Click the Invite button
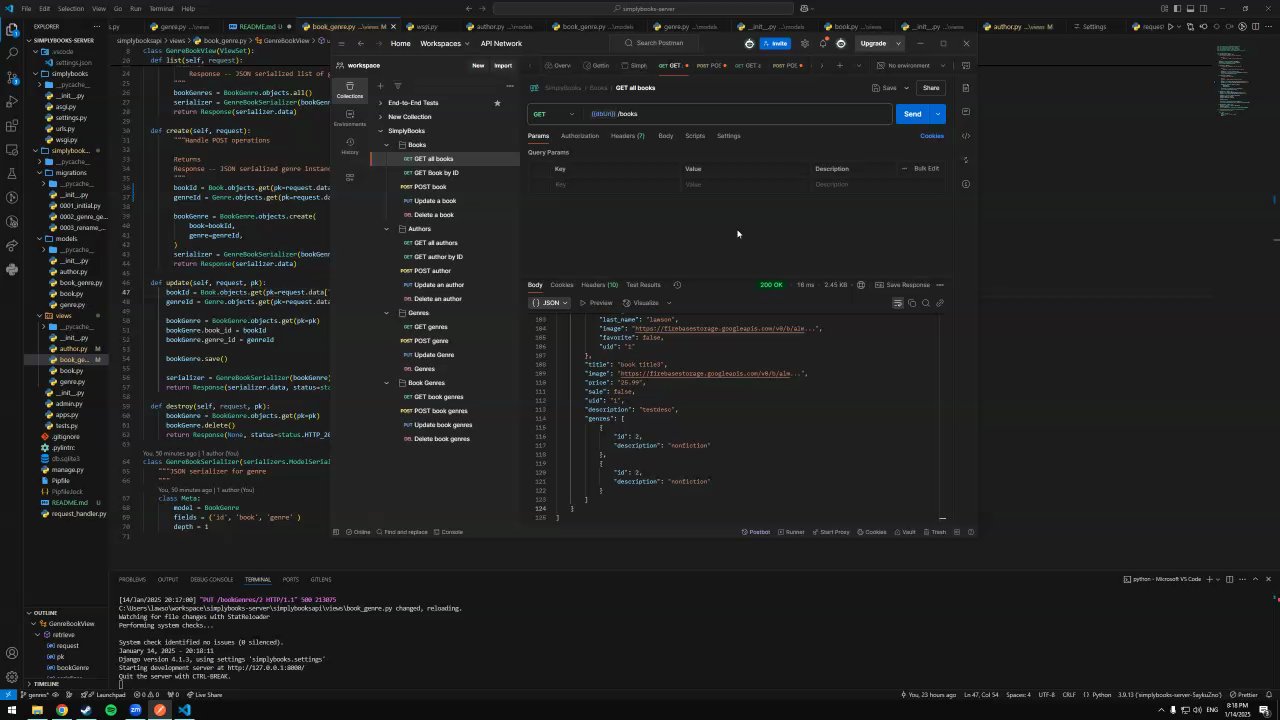Image resolution: width=1280 pixels, height=720 pixels. point(775,43)
